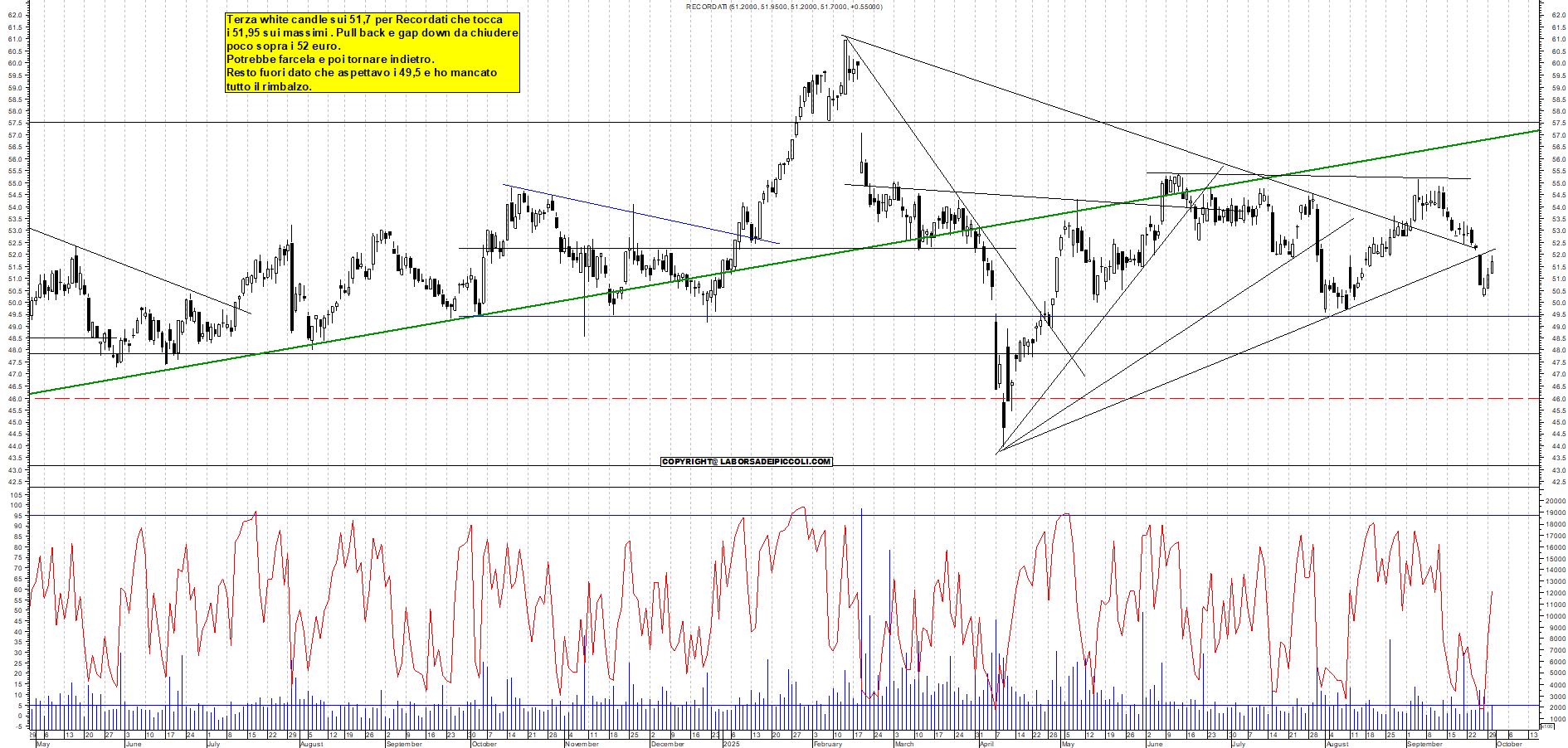Select the blue descending trendline near October

coord(639,214)
